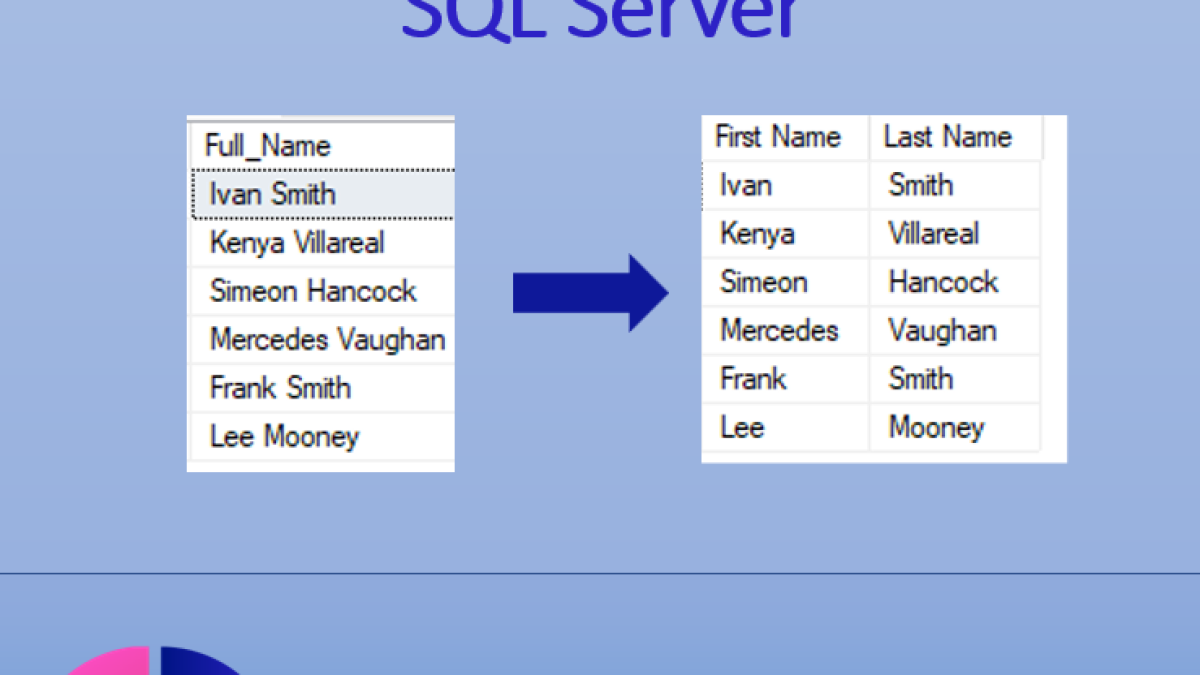Select the Kenya Villareal row

(x=297, y=243)
